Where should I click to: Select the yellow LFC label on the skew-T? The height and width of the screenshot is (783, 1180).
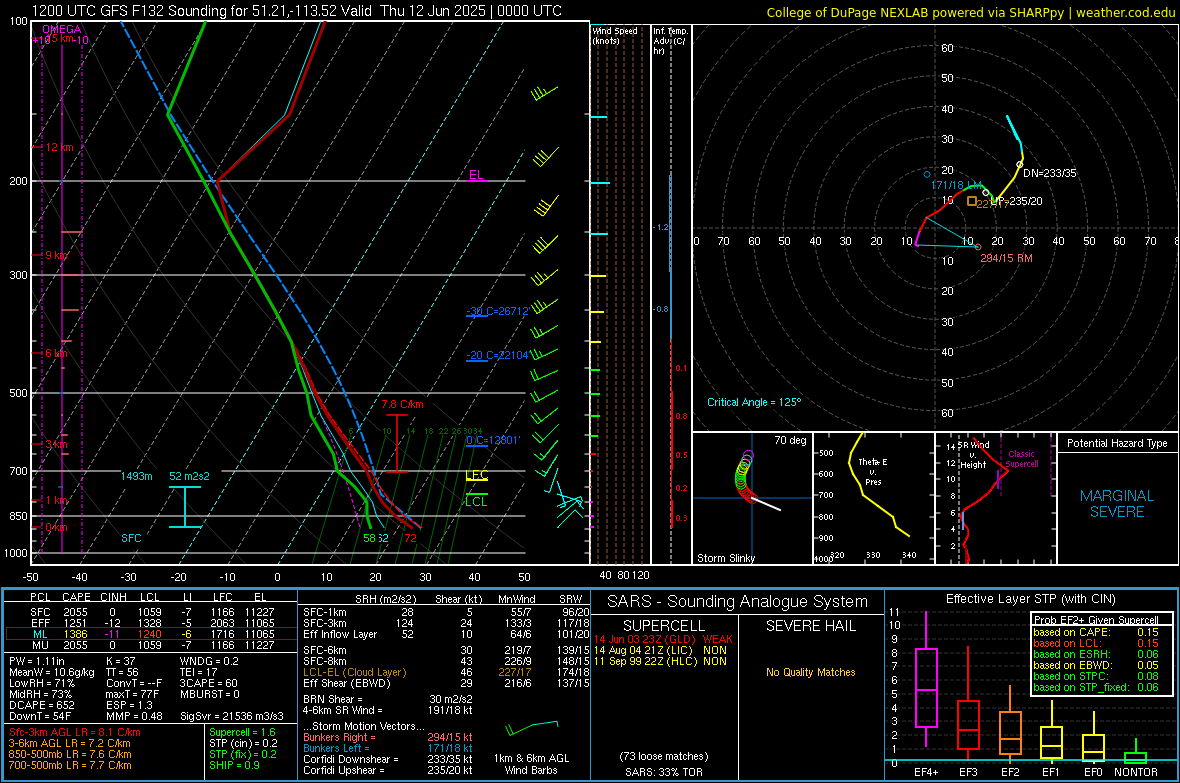click(x=476, y=475)
